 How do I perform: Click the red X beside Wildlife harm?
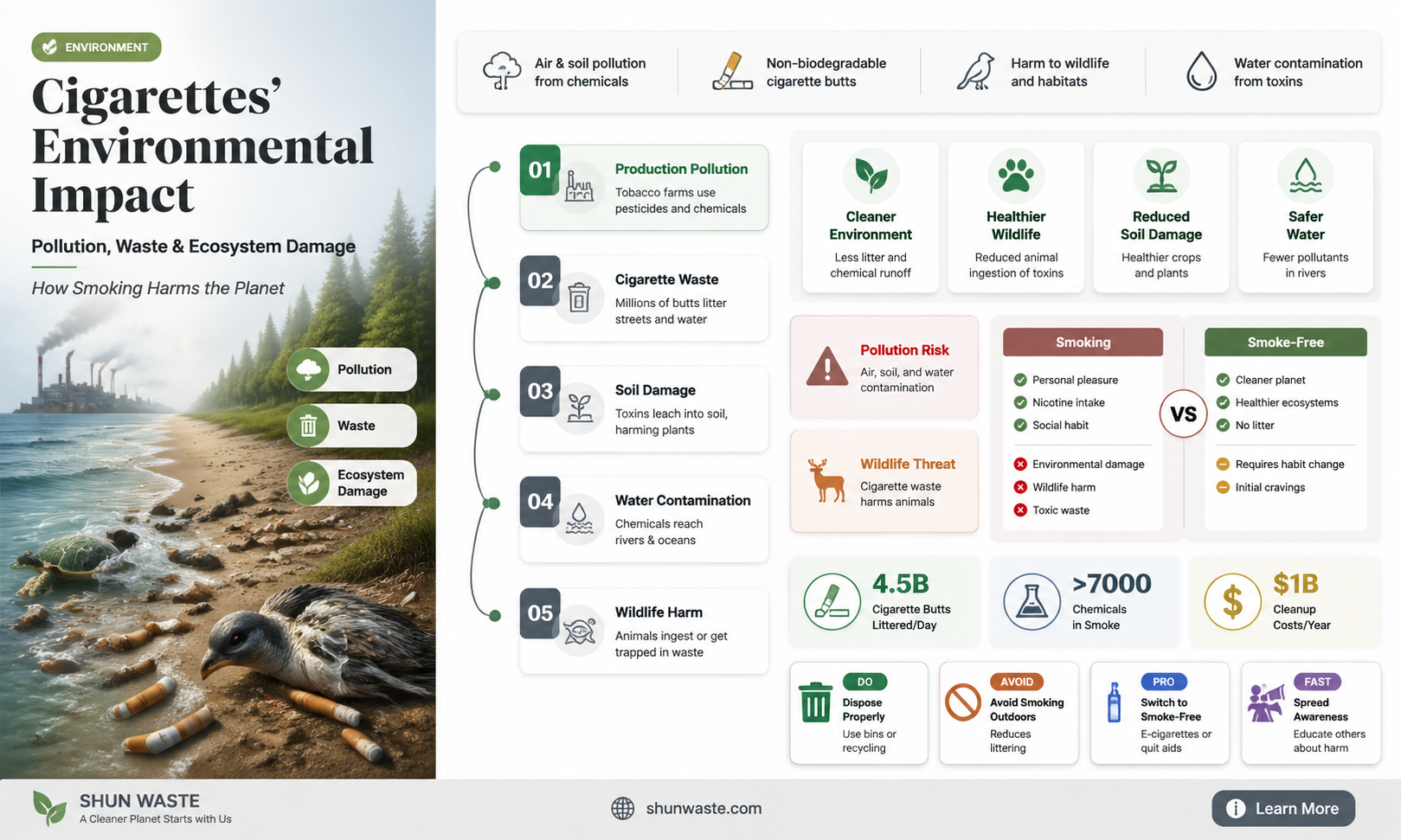click(x=1020, y=487)
